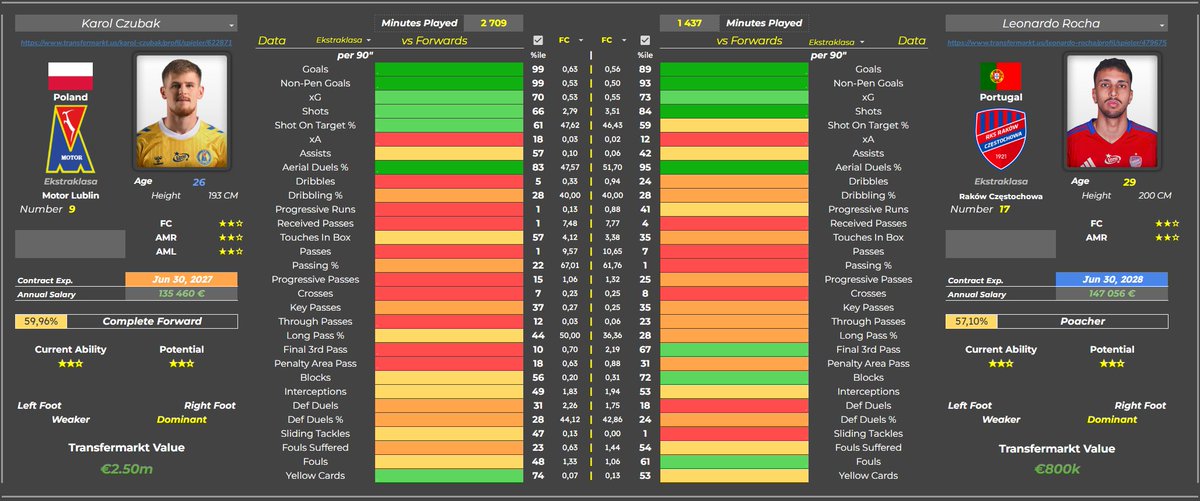This screenshot has height=501, width=1200.
Task: Expand right Ekstraklasa league dropdown beside Data
Action: tap(839, 41)
